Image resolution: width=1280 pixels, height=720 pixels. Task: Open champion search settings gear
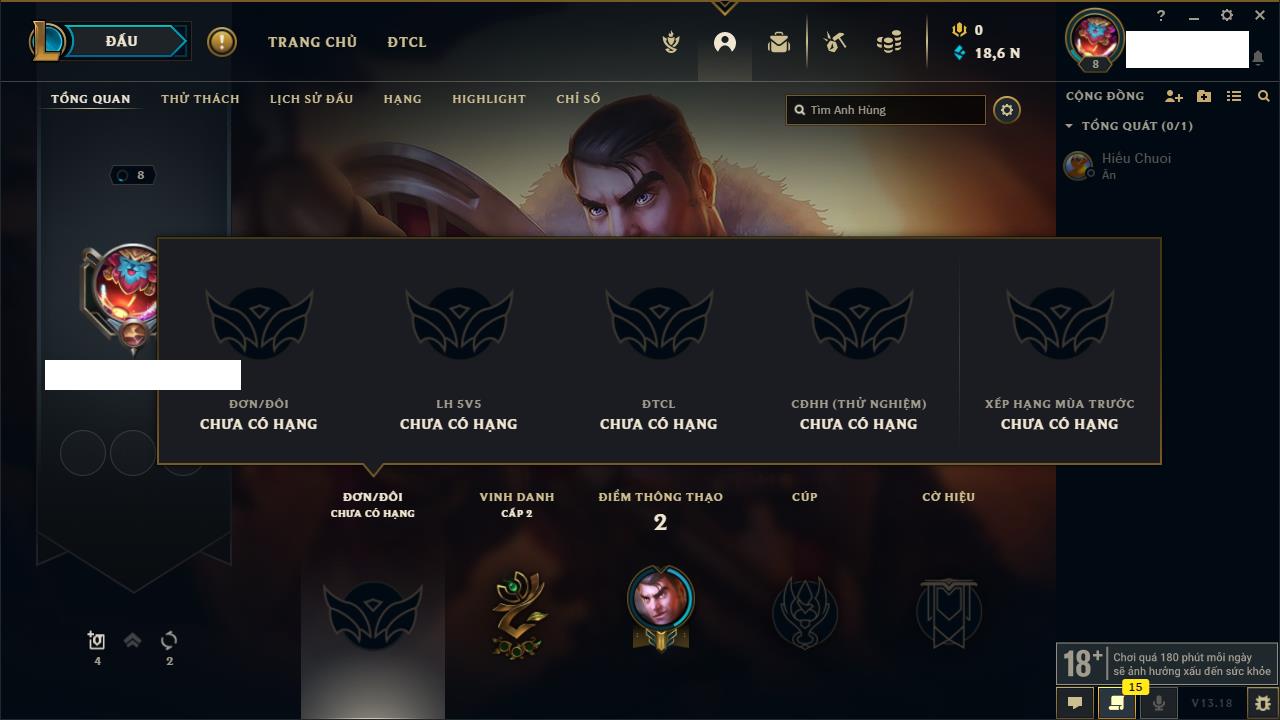click(1007, 110)
